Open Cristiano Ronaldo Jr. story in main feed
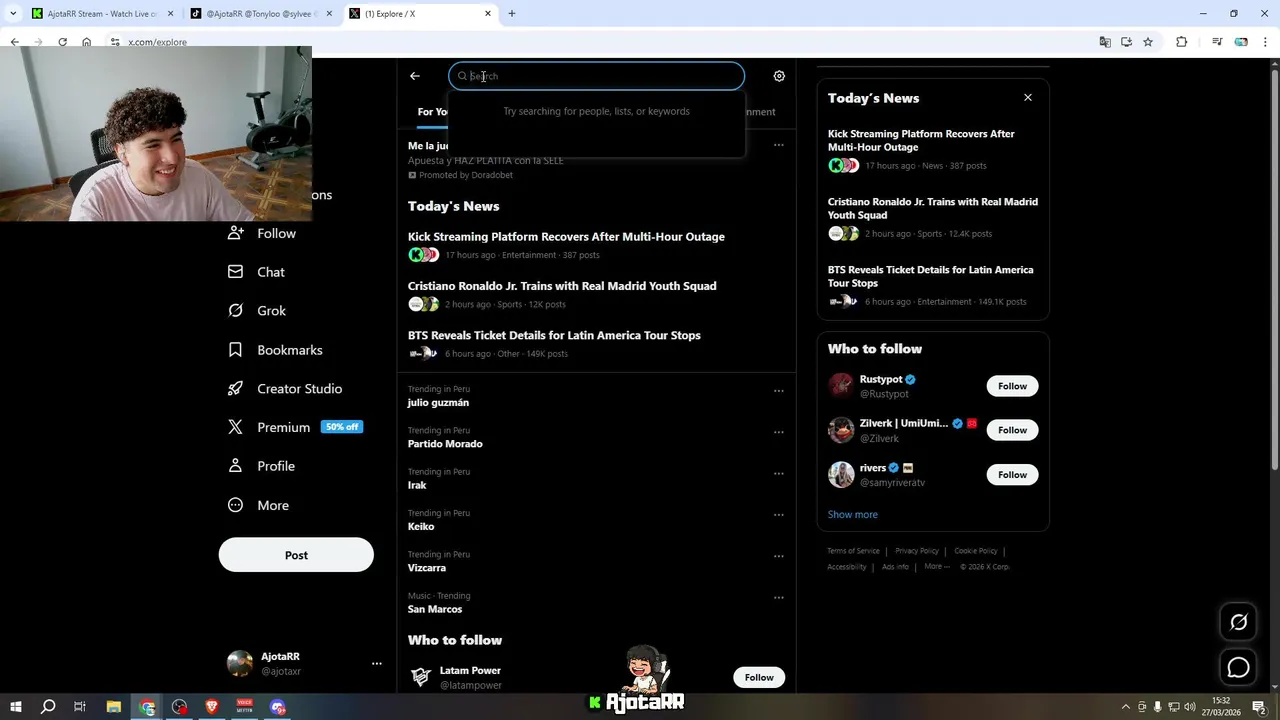This screenshot has height=720, width=1280. pos(562,286)
